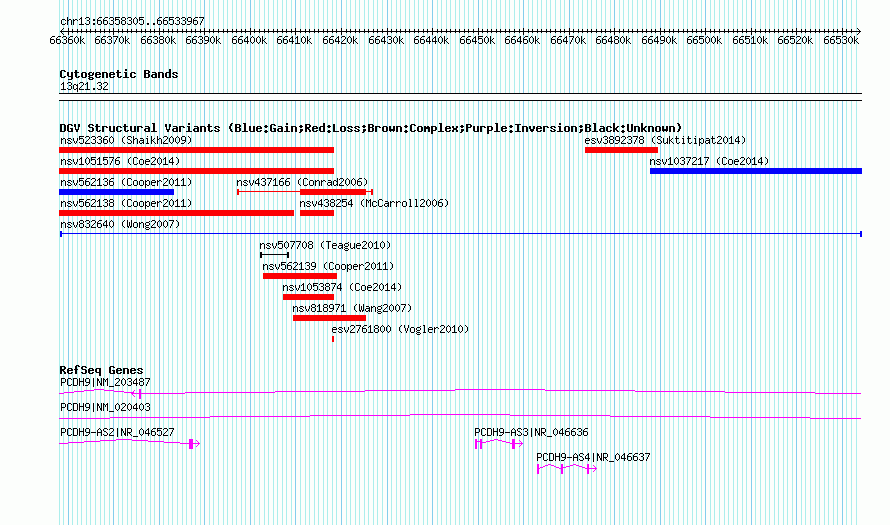Click the DGV Structural Variants track title
The image size is (890, 525).
371,128
